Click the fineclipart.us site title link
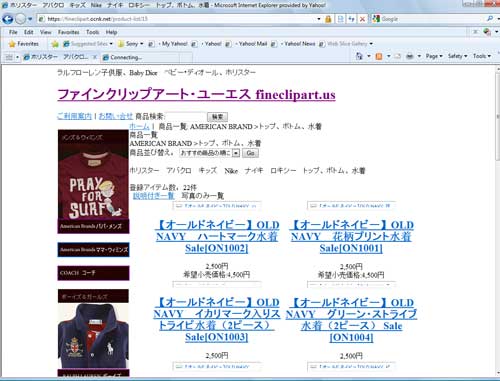Image resolution: width=500 pixels, height=381 pixels. pyautogui.click(x=196, y=95)
